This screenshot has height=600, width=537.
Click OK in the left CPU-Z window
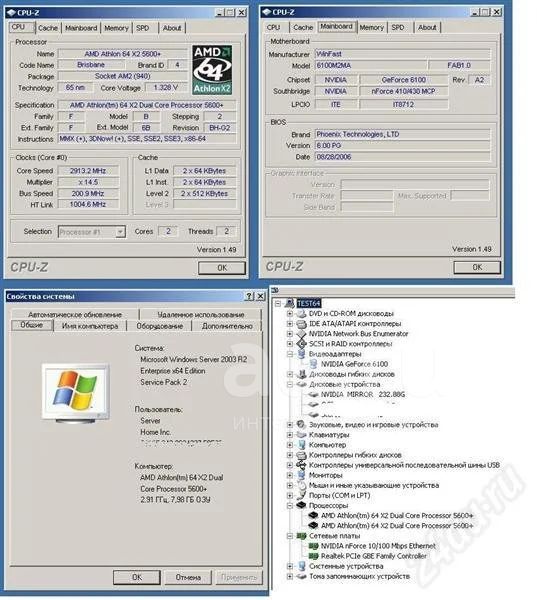[x=222, y=268]
